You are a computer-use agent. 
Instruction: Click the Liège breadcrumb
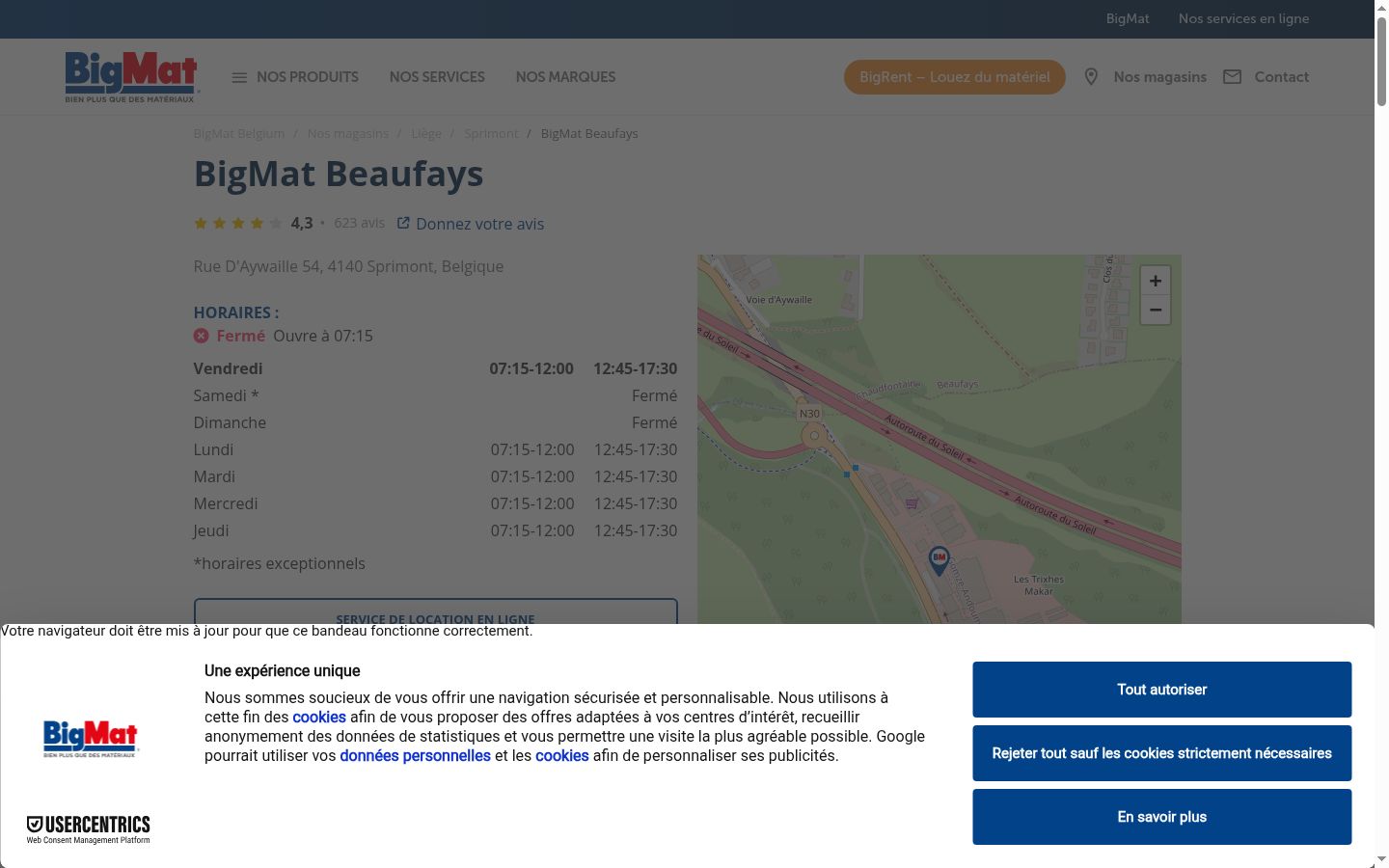click(426, 133)
